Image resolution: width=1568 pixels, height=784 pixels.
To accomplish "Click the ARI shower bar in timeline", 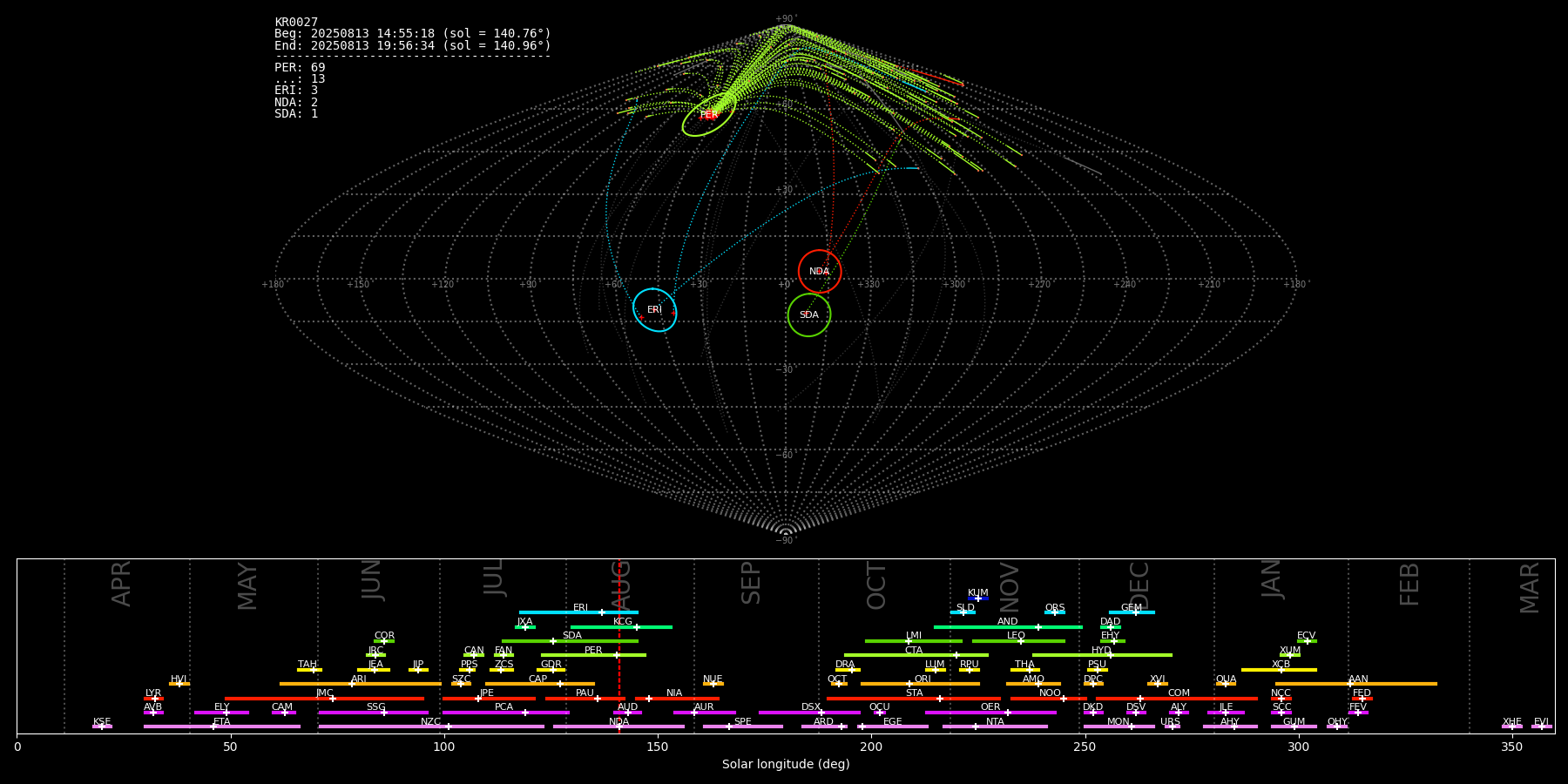I will (x=361, y=684).
